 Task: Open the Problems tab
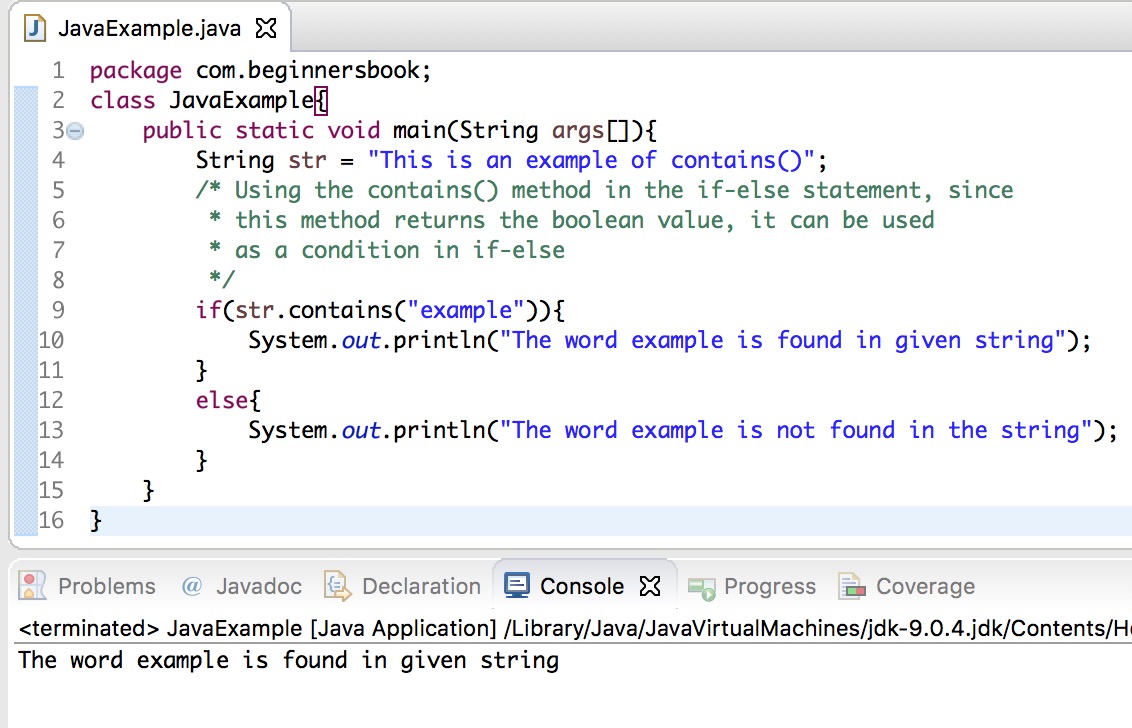(107, 586)
